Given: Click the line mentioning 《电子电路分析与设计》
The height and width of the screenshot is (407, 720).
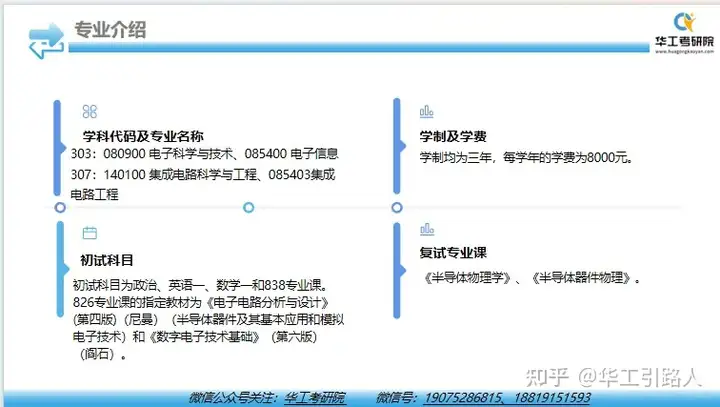Looking at the screenshot, I should tap(201, 303).
